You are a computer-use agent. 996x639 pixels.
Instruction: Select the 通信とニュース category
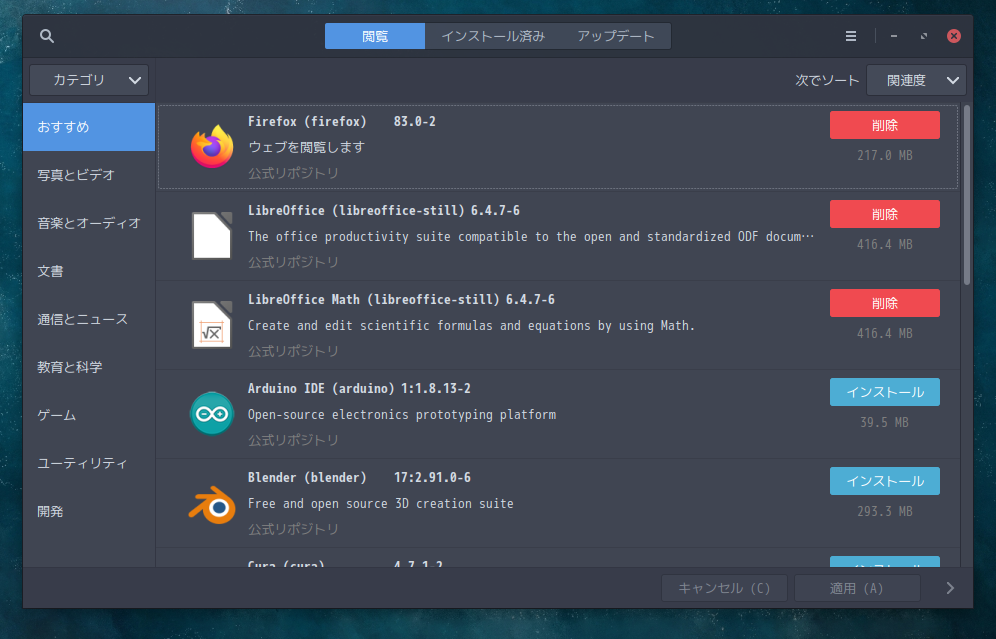click(89, 319)
